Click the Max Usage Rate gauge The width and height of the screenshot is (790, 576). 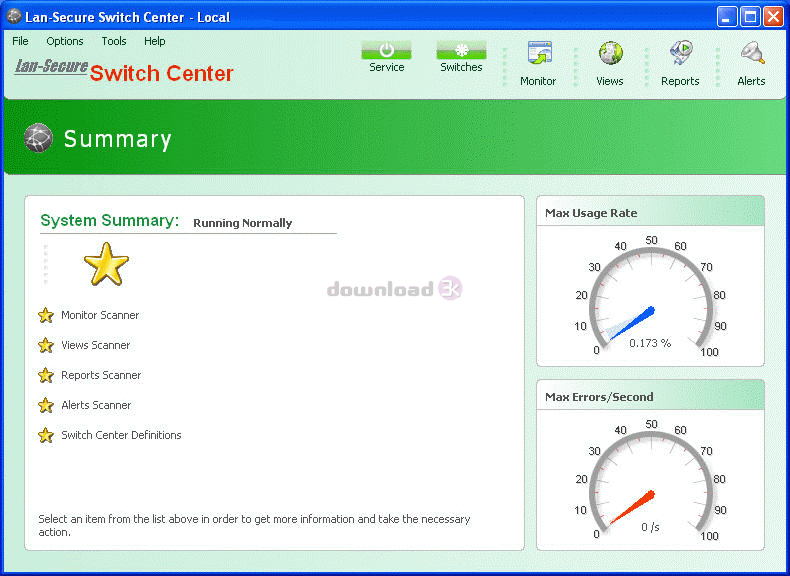click(650, 297)
